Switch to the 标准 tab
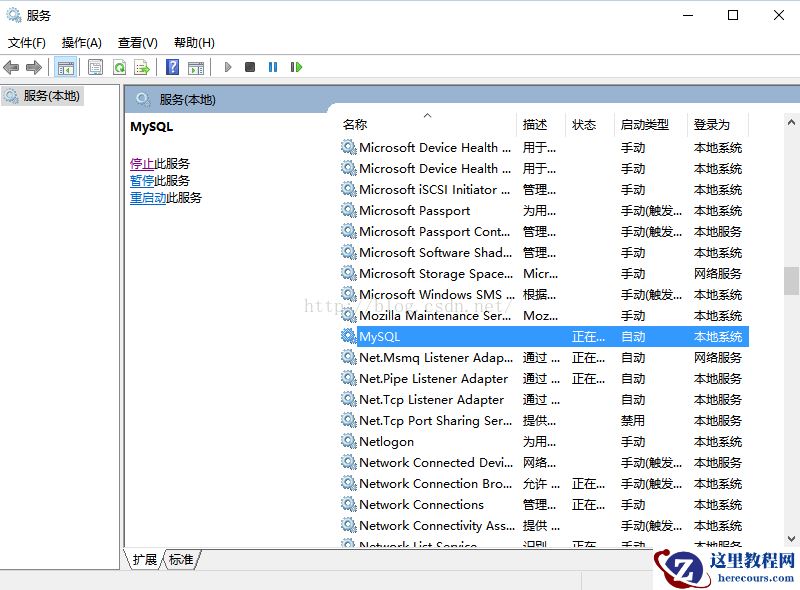Screen dimensions: 800x590 point(180,561)
